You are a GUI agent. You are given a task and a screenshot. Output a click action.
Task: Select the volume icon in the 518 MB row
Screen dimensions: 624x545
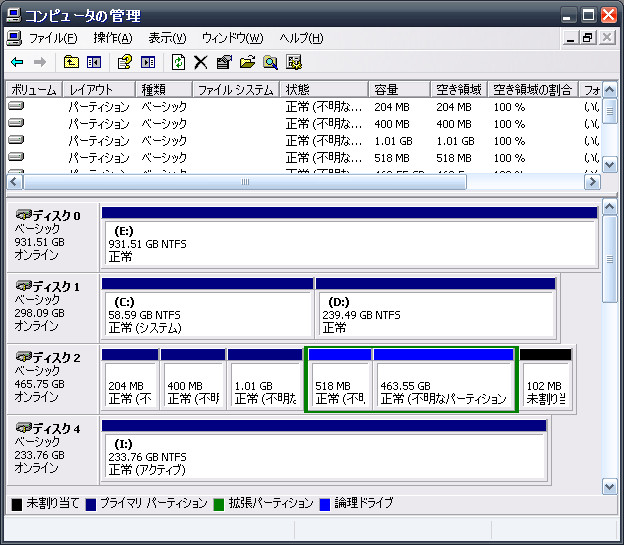pos(16,156)
